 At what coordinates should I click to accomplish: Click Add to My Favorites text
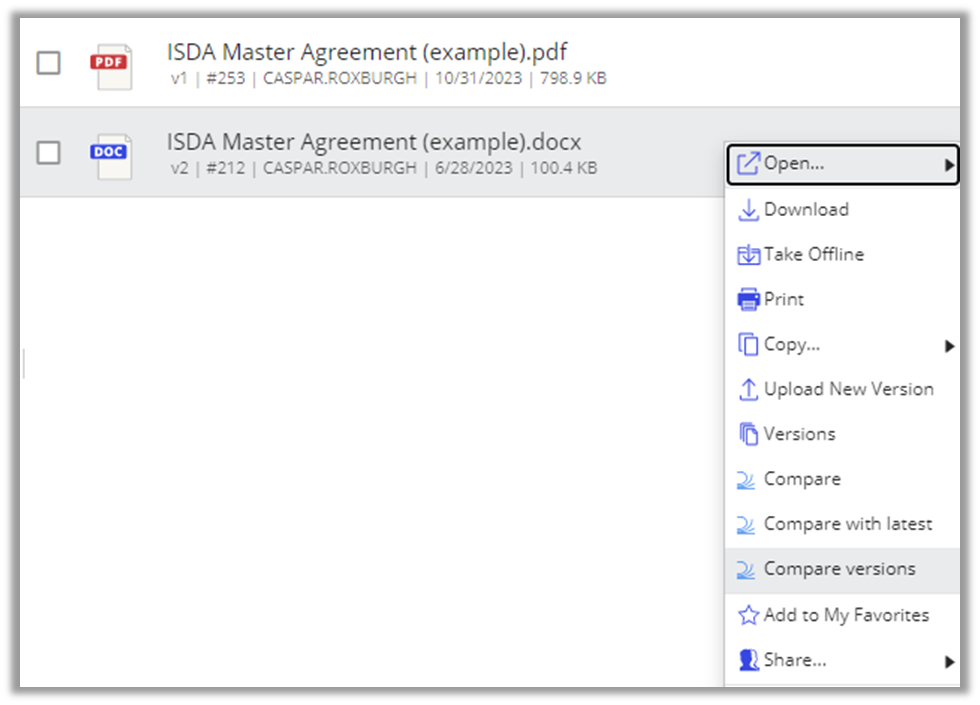click(846, 615)
